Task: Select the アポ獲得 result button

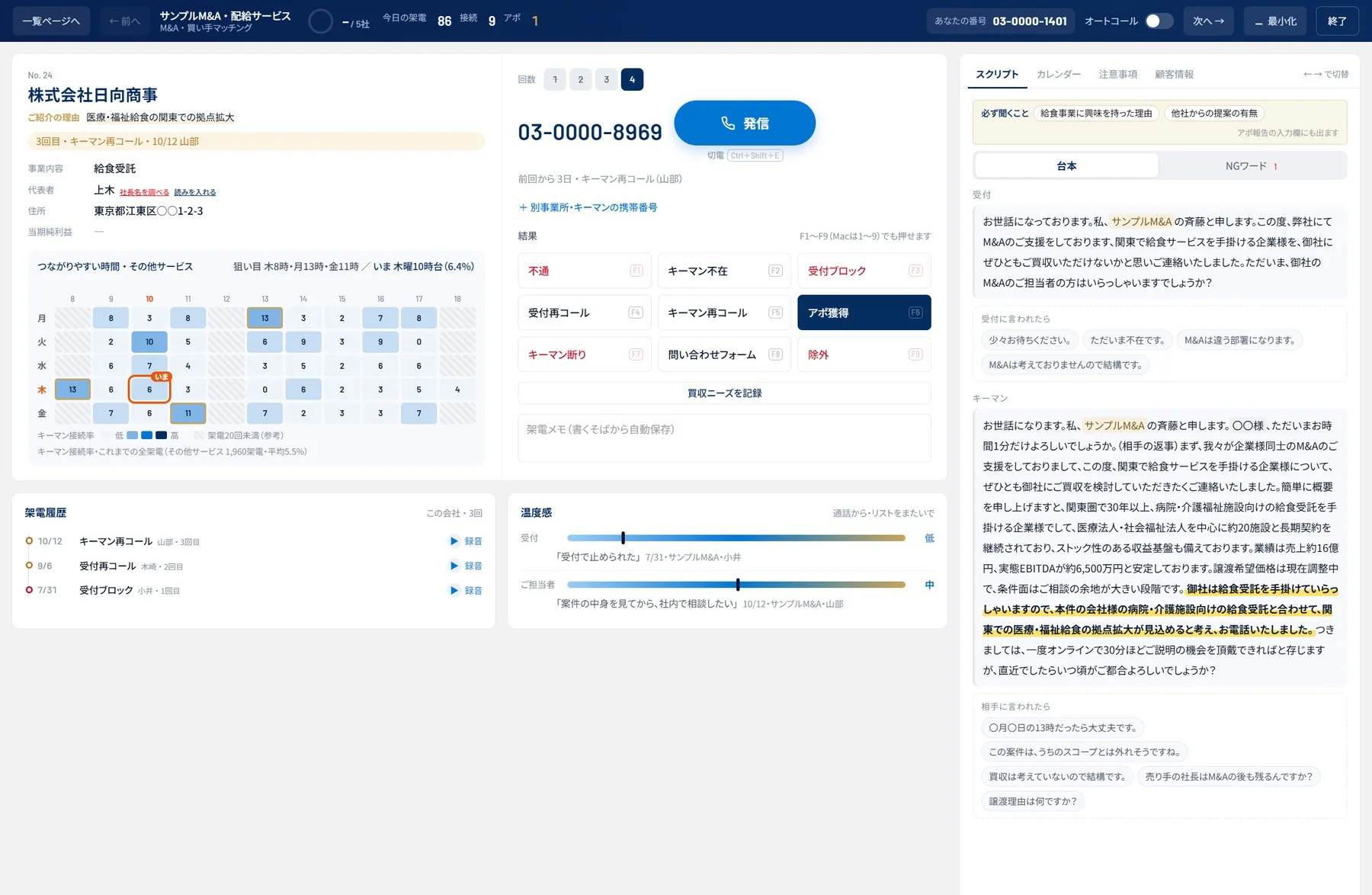Action: click(x=864, y=313)
